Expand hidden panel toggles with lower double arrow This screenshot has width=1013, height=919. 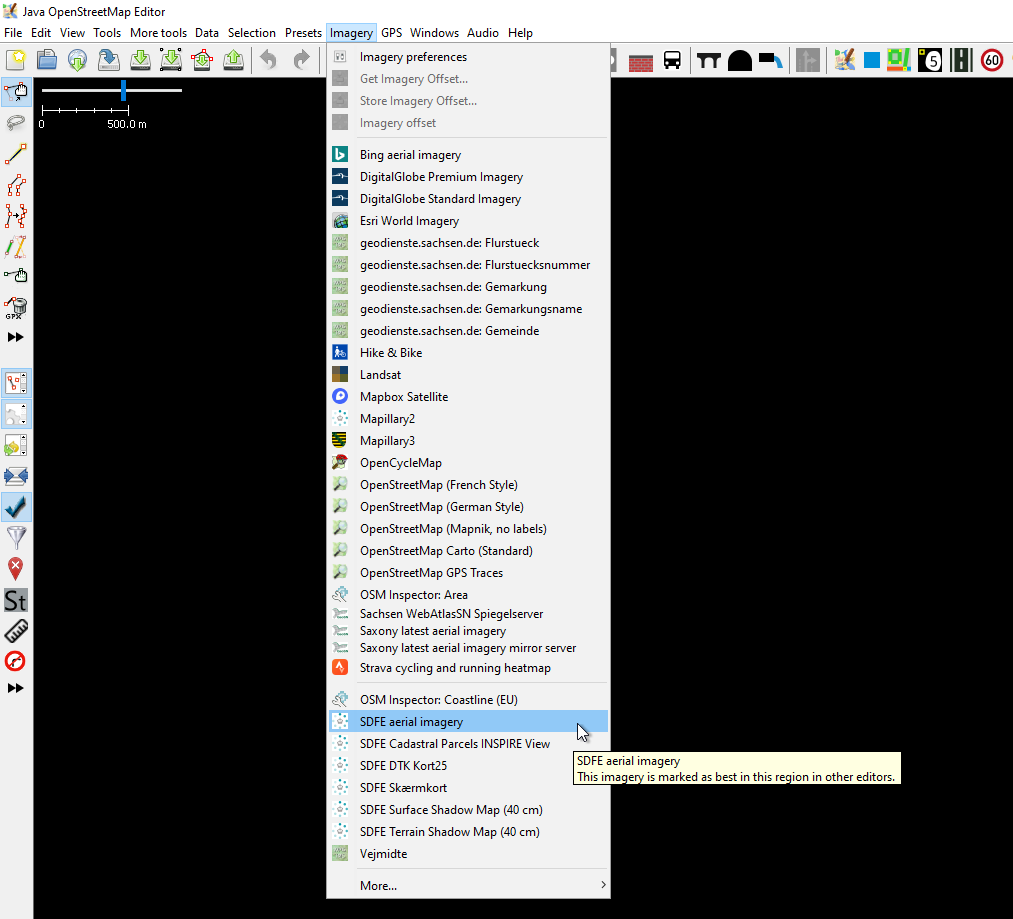[16, 688]
